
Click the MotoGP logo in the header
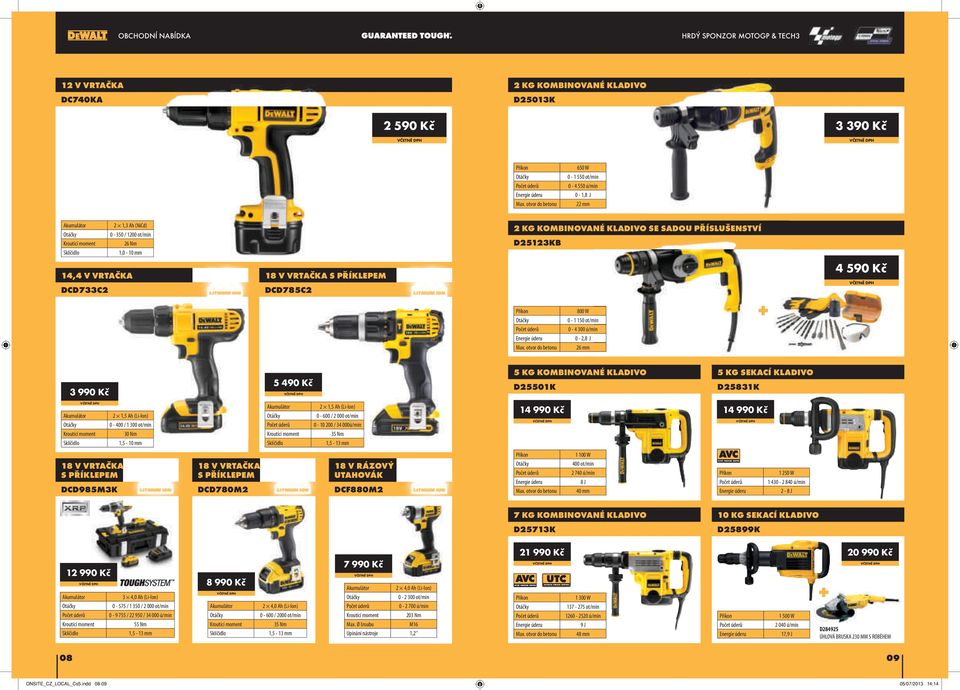[x=825, y=36]
